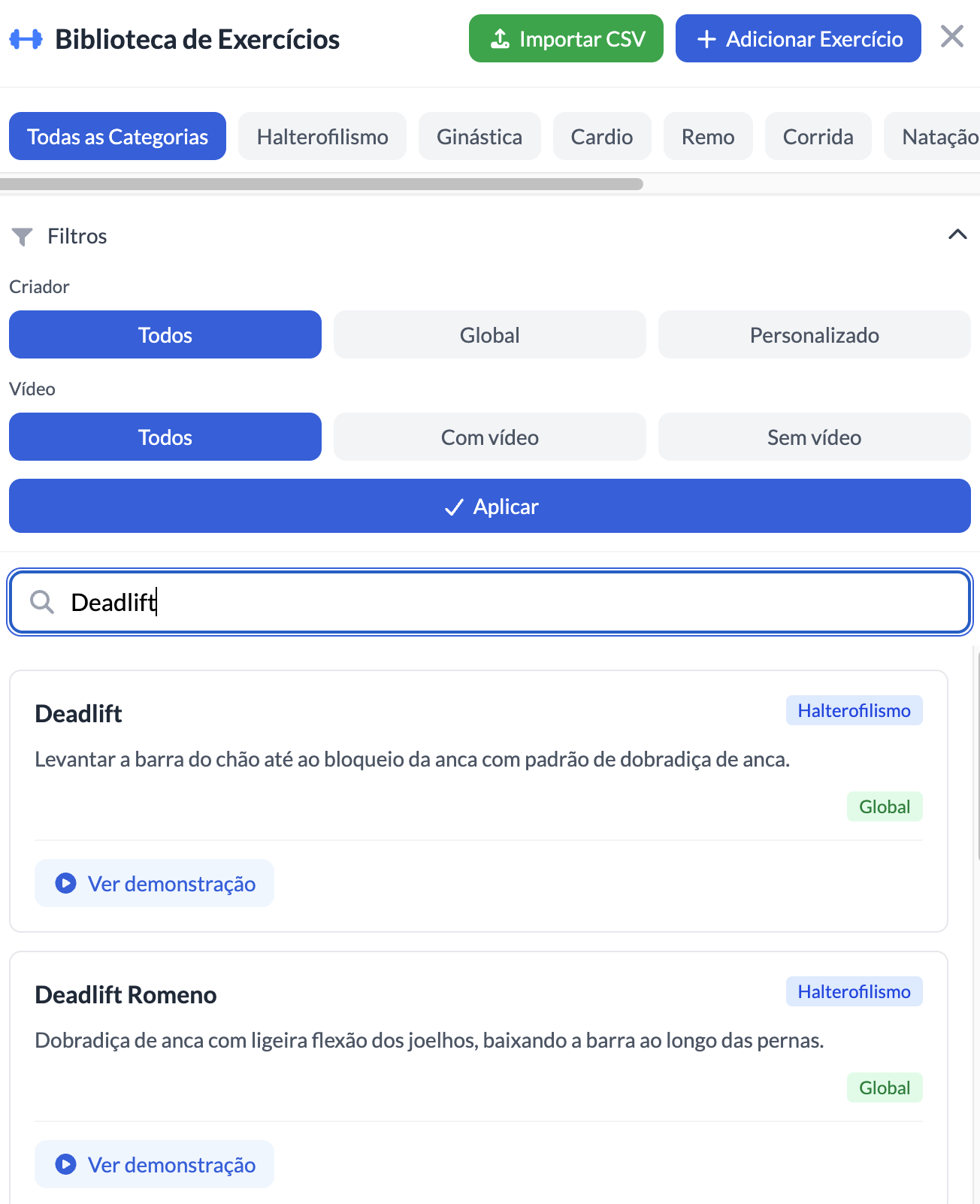This screenshot has width=980, height=1204.
Task: Click the funnel Filtros icon
Action: pos(23,237)
